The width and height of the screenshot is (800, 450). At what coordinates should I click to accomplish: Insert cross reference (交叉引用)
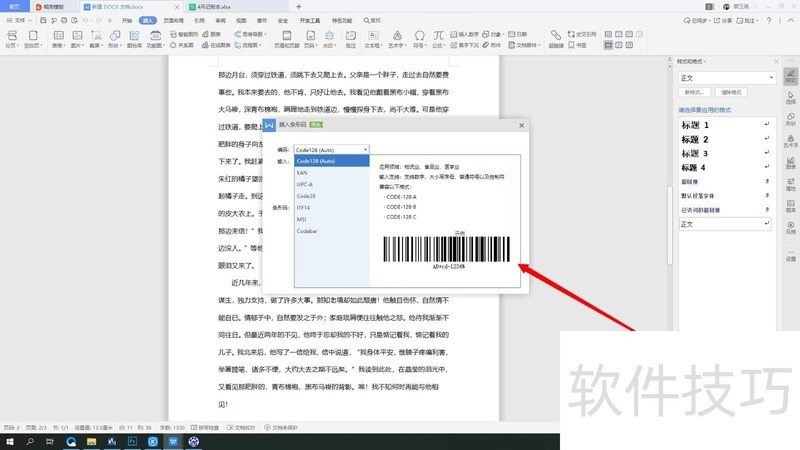click(582, 34)
